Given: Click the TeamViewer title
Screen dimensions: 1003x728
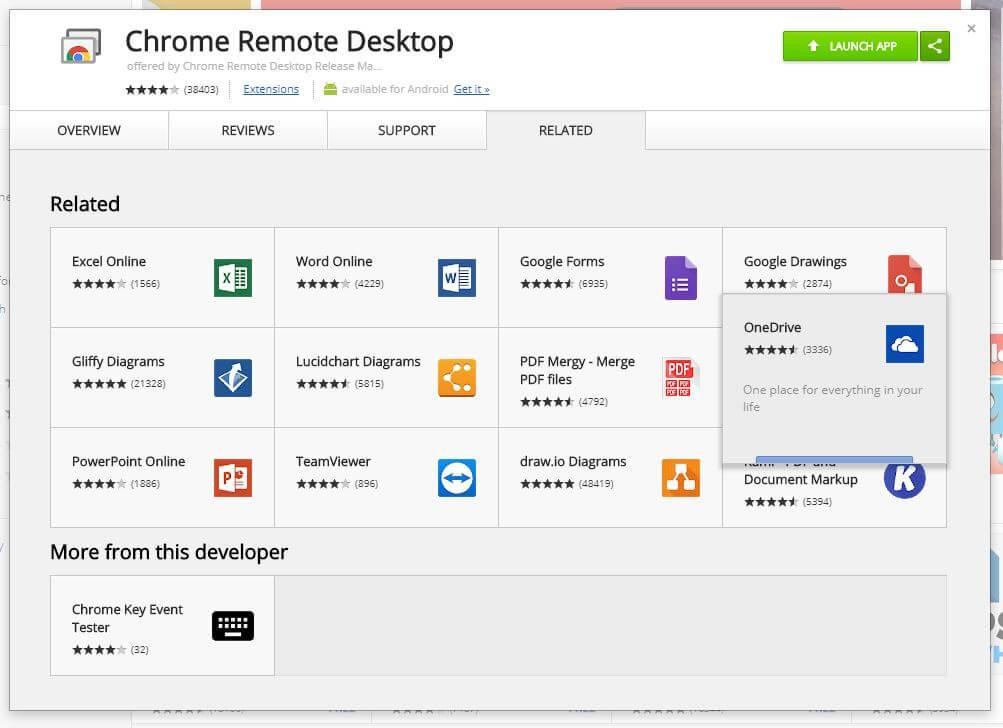Looking at the screenshot, I should [x=333, y=461].
